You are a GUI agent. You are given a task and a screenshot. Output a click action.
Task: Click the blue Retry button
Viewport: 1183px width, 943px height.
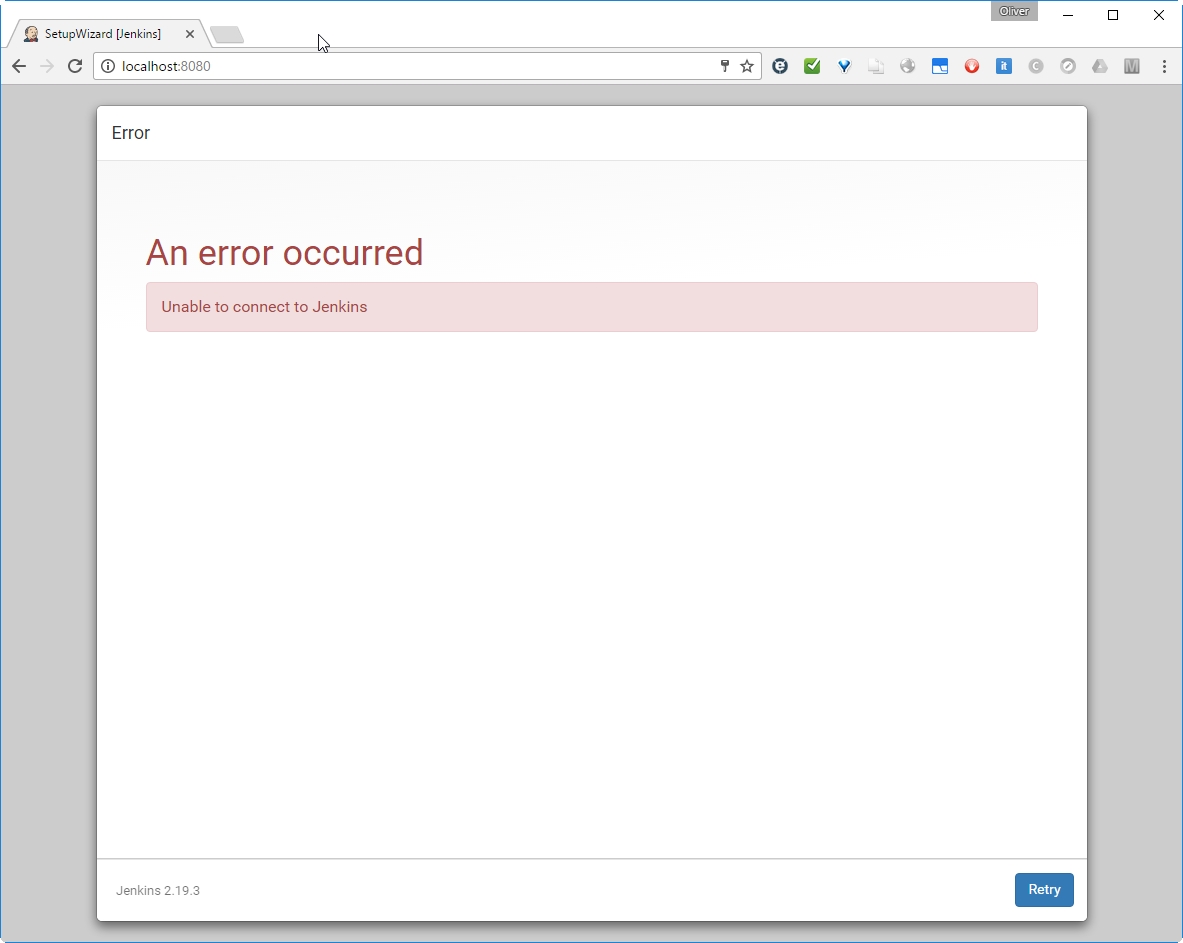coord(1043,890)
